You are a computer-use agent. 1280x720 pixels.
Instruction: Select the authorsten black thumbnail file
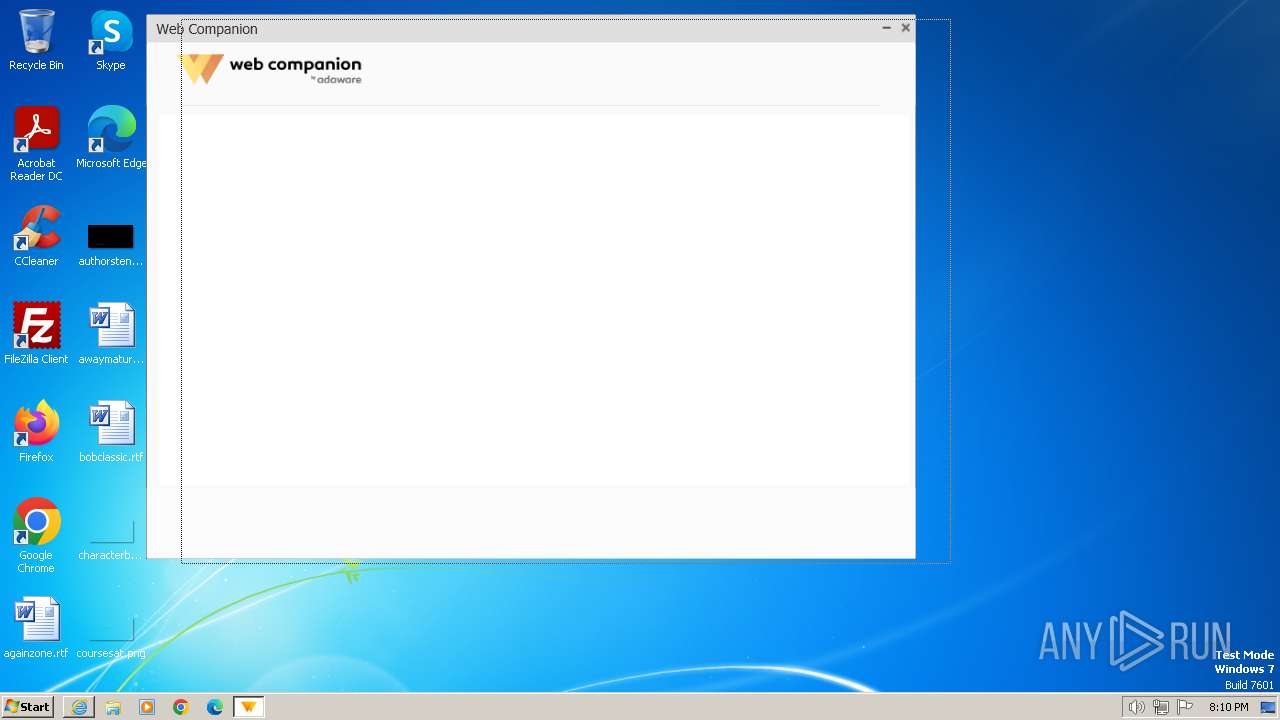click(x=110, y=245)
